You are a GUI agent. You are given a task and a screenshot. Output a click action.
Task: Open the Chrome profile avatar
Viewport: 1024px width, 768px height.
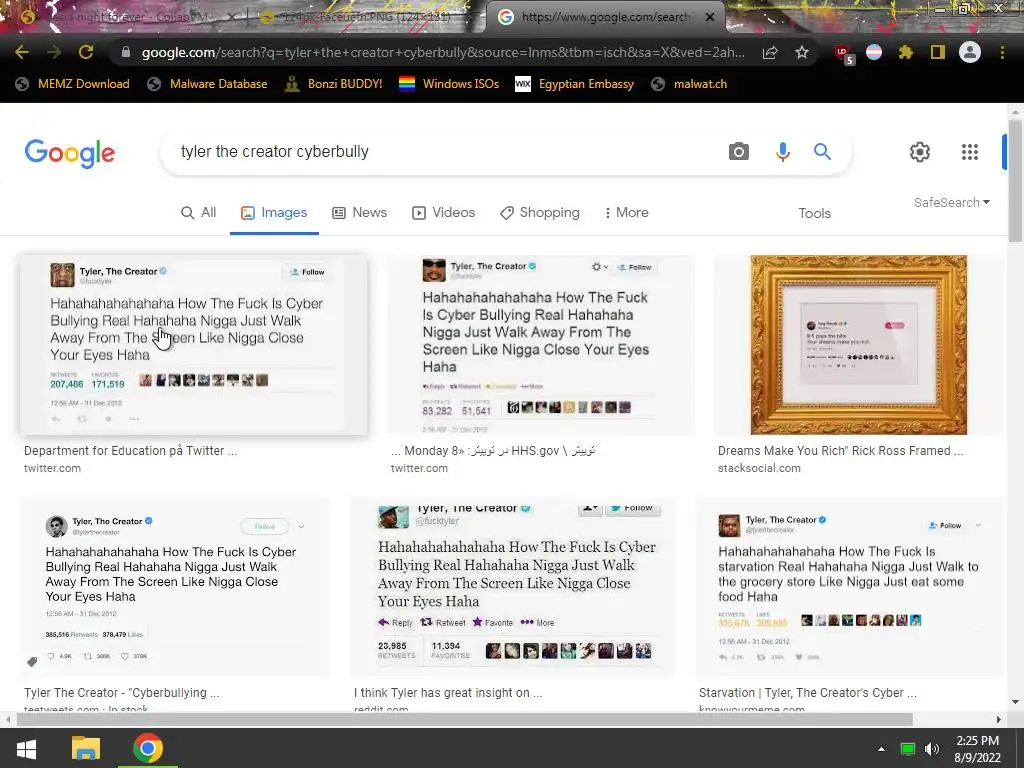coord(970,52)
